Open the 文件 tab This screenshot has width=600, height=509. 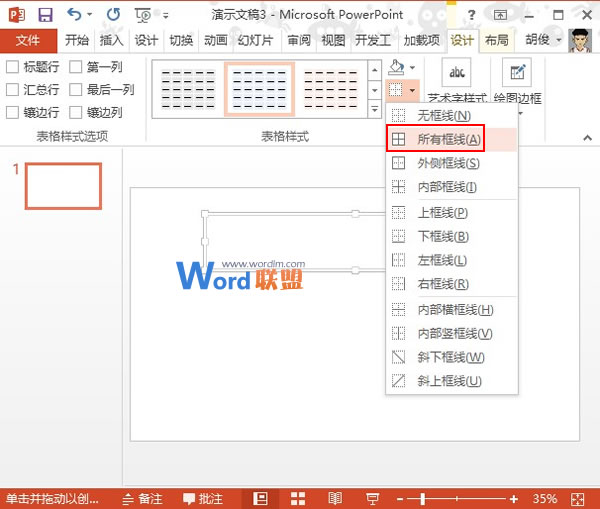pyautogui.click(x=28, y=40)
